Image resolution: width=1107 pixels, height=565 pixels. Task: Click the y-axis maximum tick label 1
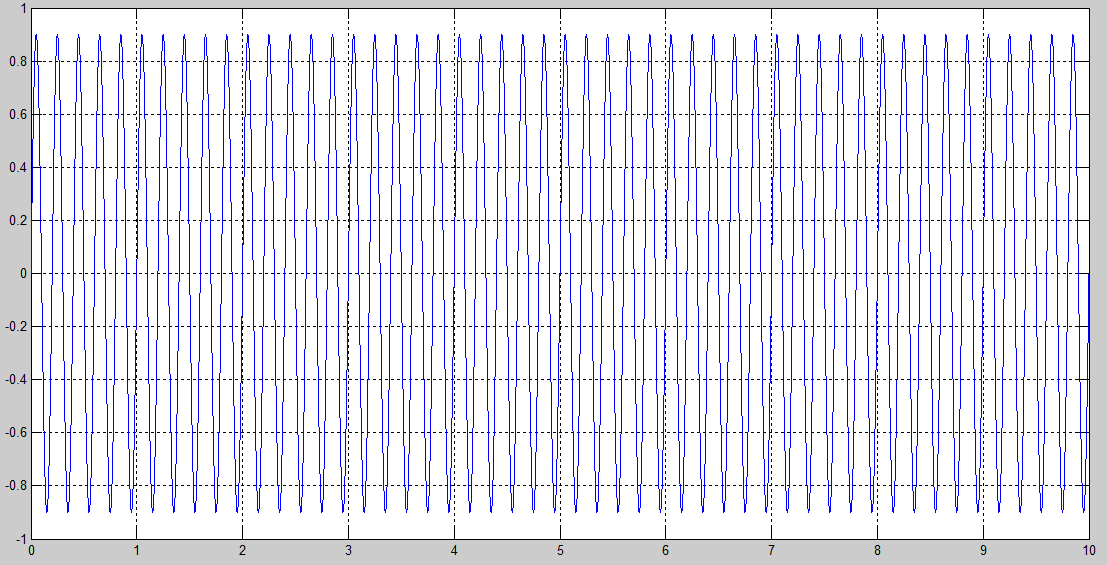pyautogui.click(x=23, y=9)
